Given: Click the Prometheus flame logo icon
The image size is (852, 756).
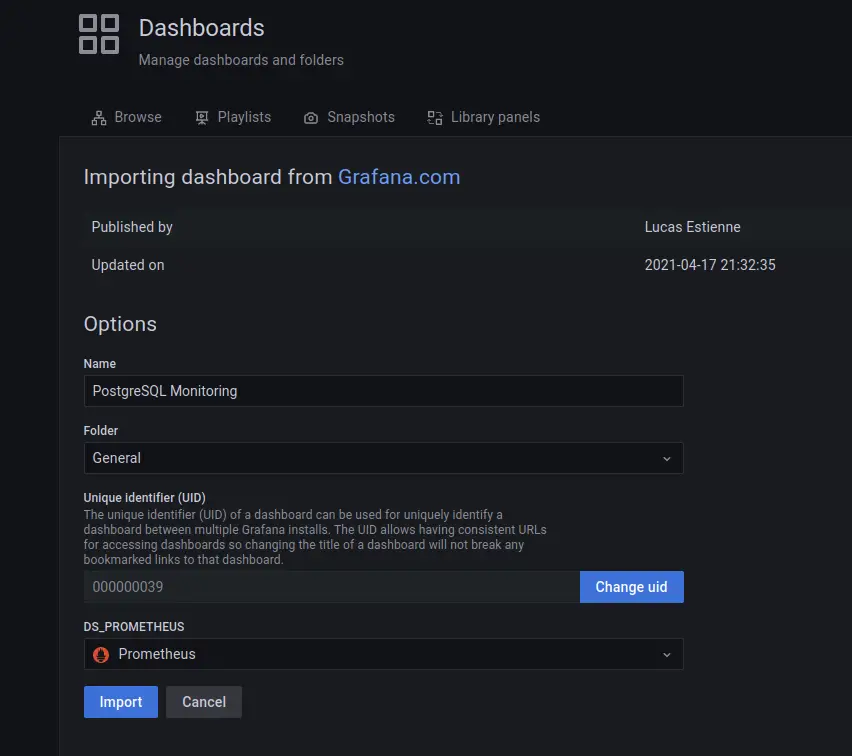Looking at the screenshot, I should pos(101,655).
